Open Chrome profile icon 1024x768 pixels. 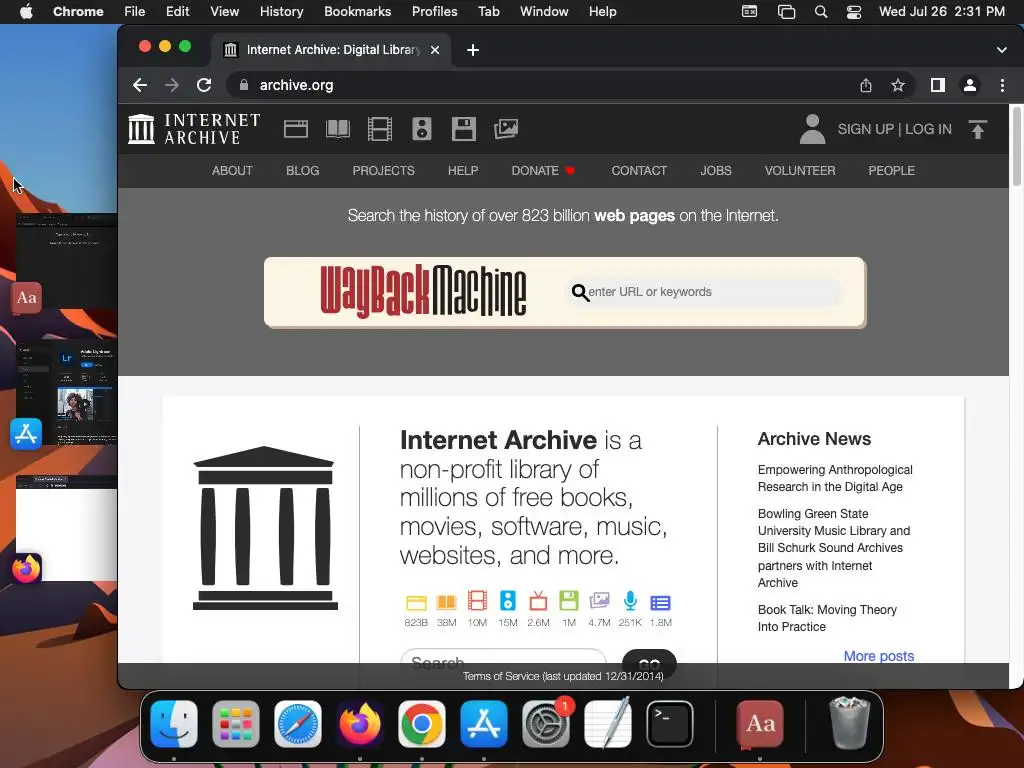tap(970, 85)
